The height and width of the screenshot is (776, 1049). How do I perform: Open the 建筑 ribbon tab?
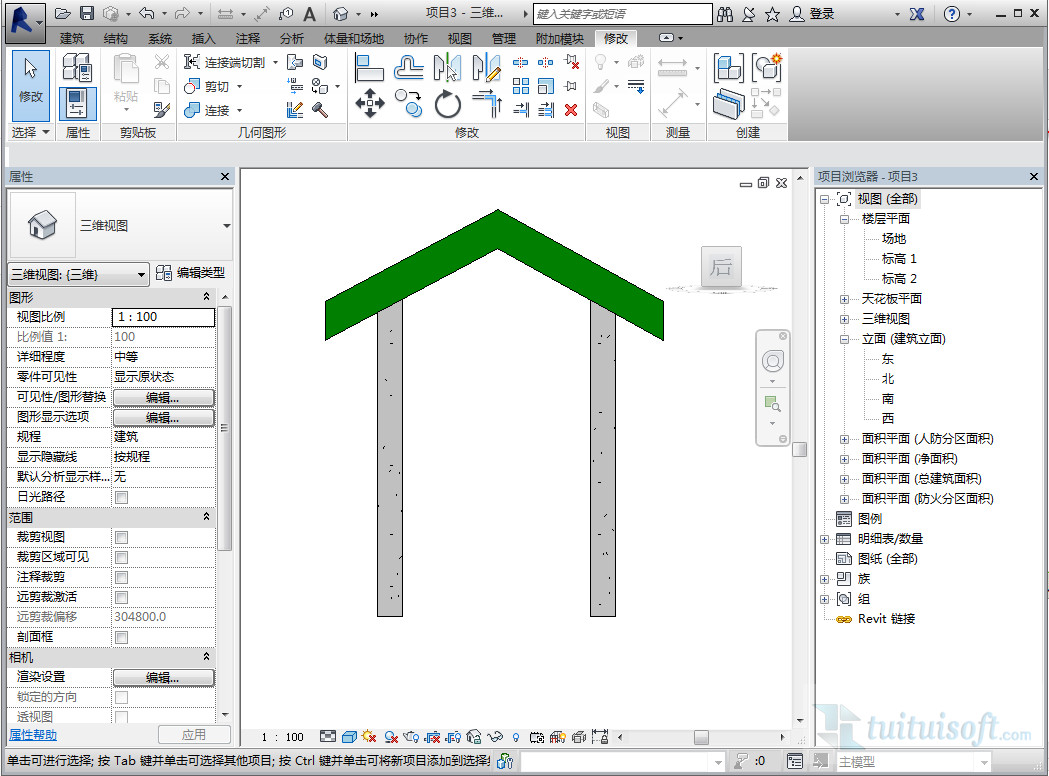click(x=72, y=38)
